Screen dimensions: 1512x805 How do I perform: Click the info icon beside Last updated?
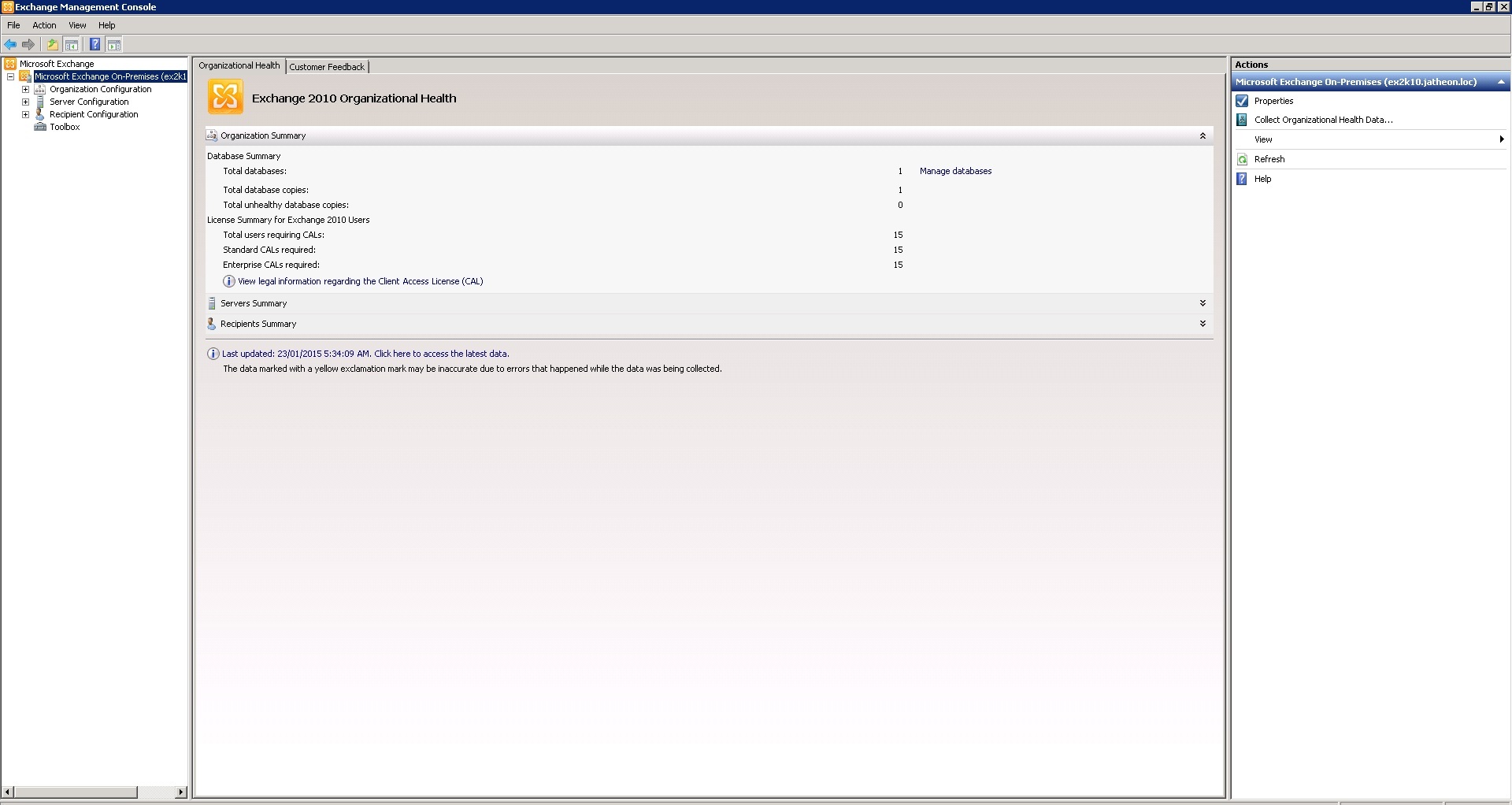213,354
